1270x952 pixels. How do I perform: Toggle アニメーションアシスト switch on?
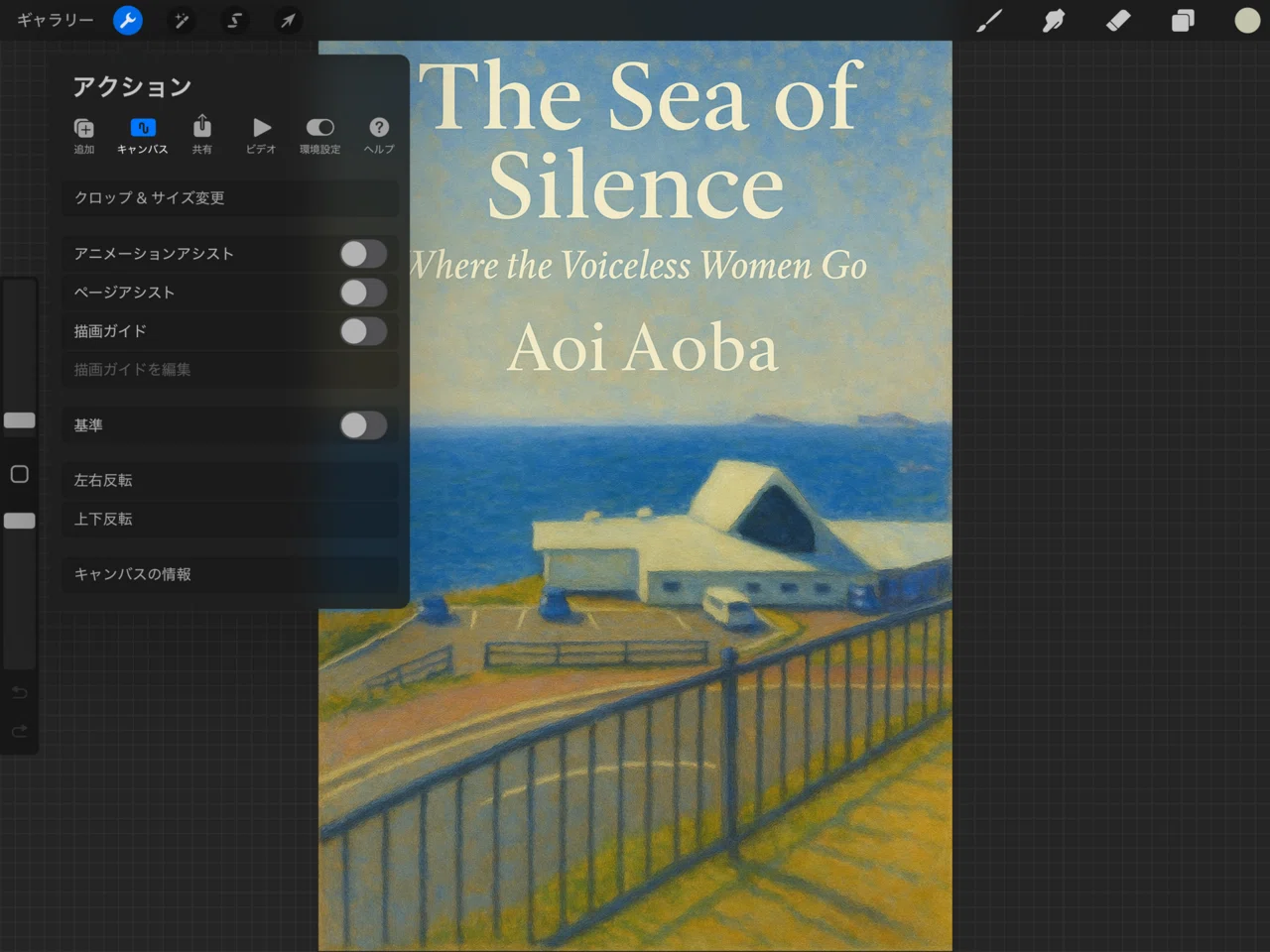pyautogui.click(x=363, y=254)
